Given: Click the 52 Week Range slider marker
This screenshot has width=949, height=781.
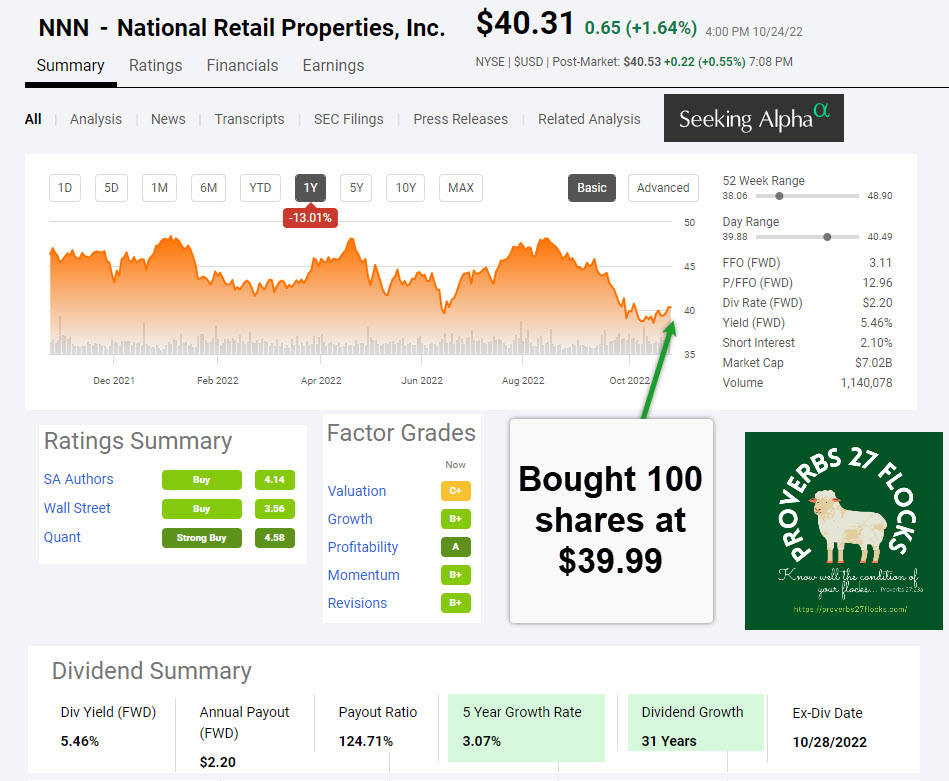Looking at the screenshot, I should tap(779, 196).
